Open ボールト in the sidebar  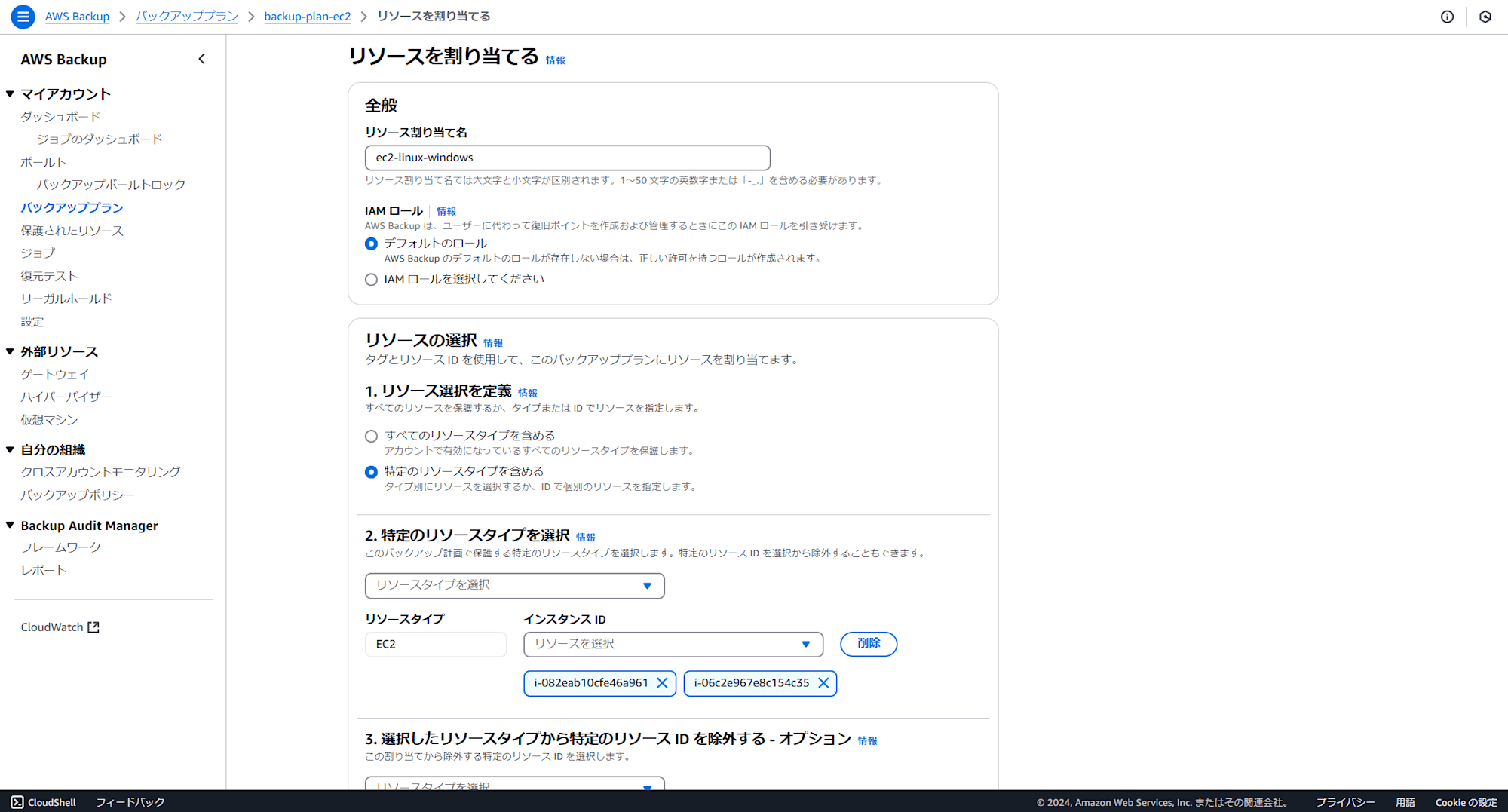tap(43, 162)
